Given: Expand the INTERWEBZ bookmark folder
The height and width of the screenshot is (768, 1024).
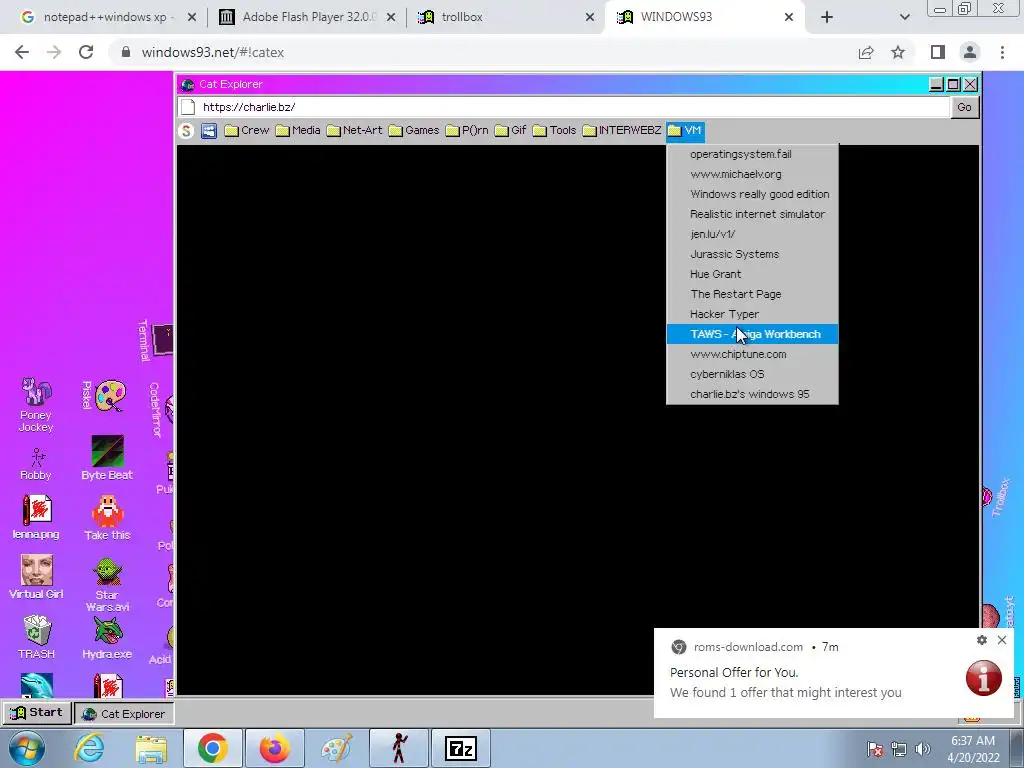Looking at the screenshot, I should pos(622,131).
